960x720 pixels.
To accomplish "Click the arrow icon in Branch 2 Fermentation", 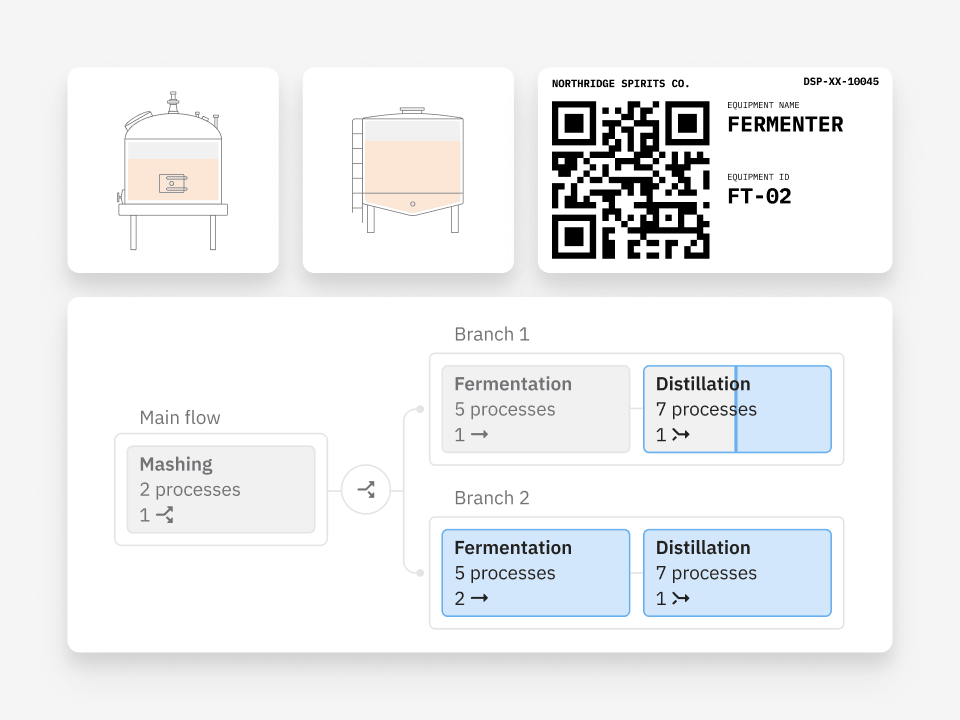I will (x=479, y=598).
